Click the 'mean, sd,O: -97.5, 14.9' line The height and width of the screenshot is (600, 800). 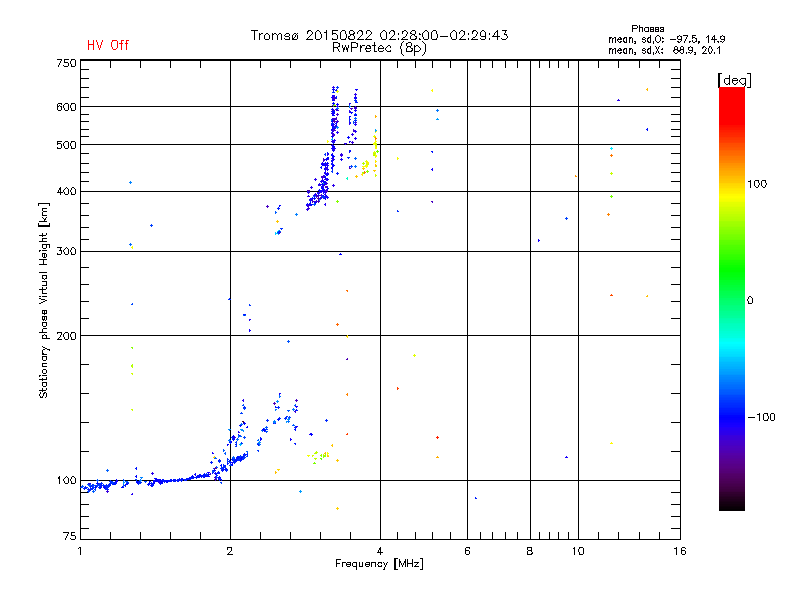(666, 39)
